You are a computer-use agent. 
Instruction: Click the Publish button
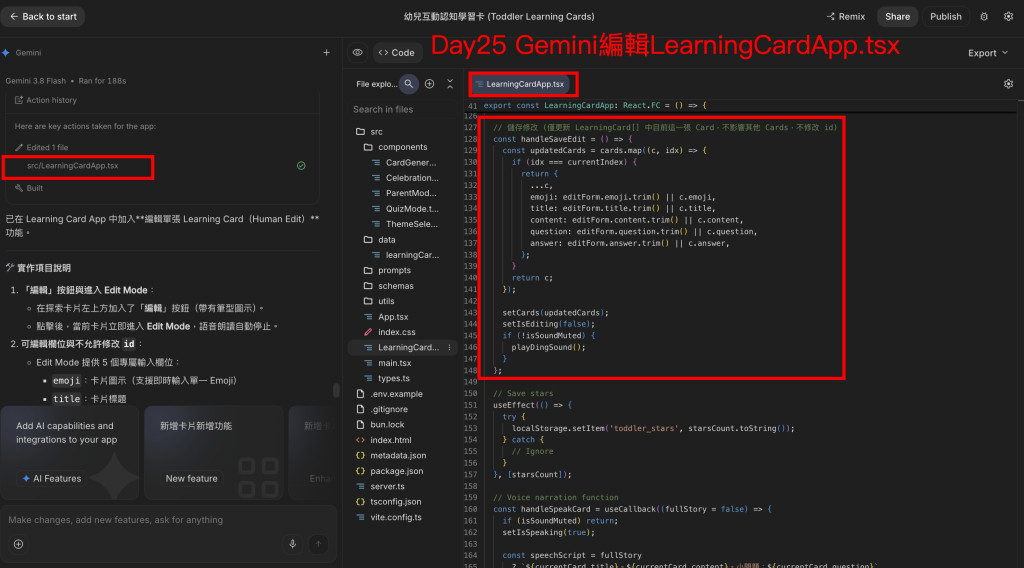[x=945, y=16]
